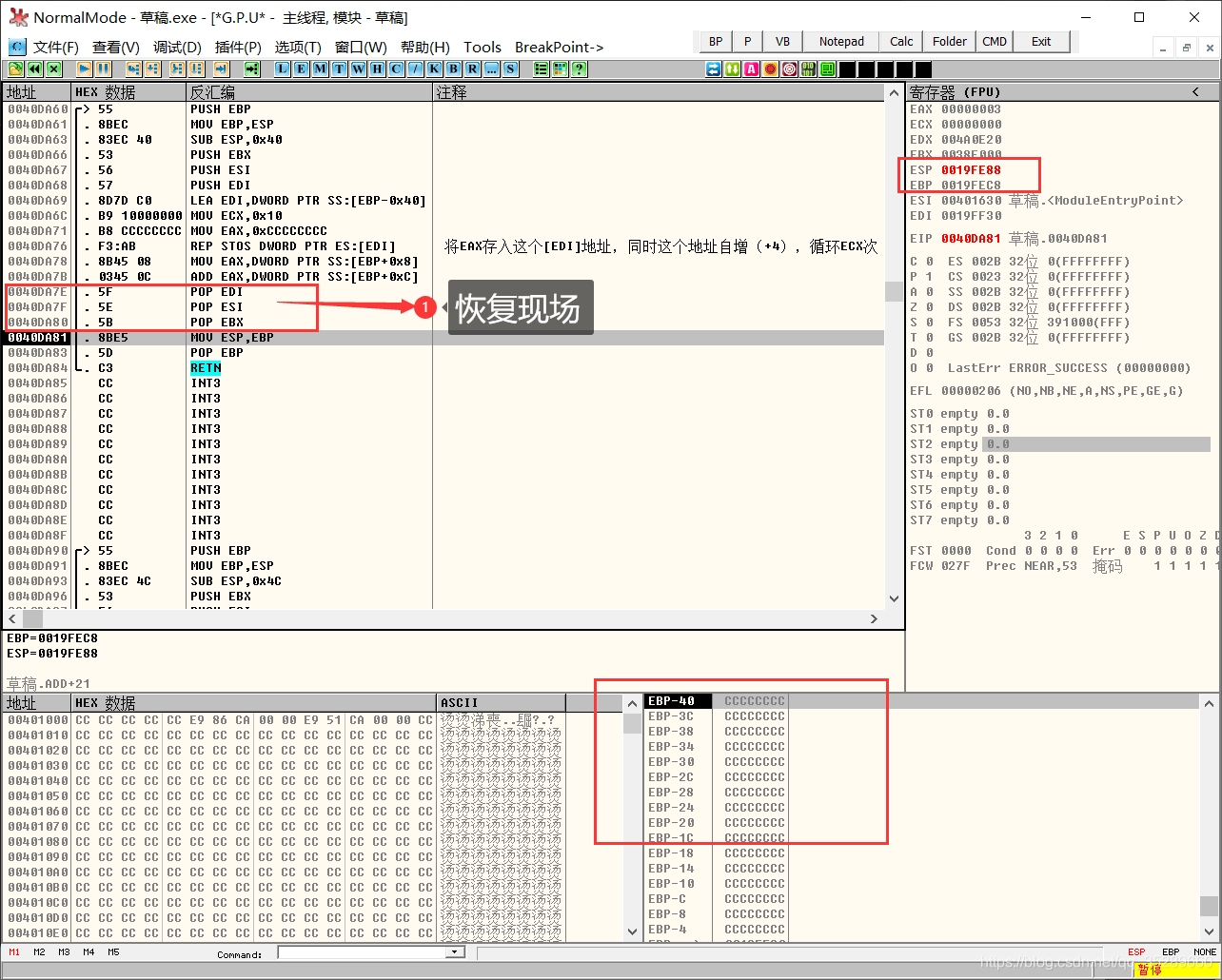Image resolution: width=1222 pixels, height=980 pixels.
Task: Open CPU window with C icon
Action: click(x=396, y=69)
